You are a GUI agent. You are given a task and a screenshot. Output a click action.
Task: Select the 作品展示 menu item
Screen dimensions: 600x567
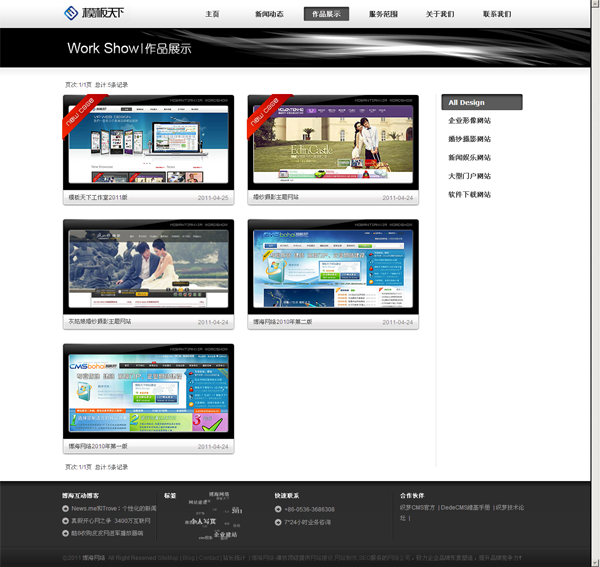326,14
